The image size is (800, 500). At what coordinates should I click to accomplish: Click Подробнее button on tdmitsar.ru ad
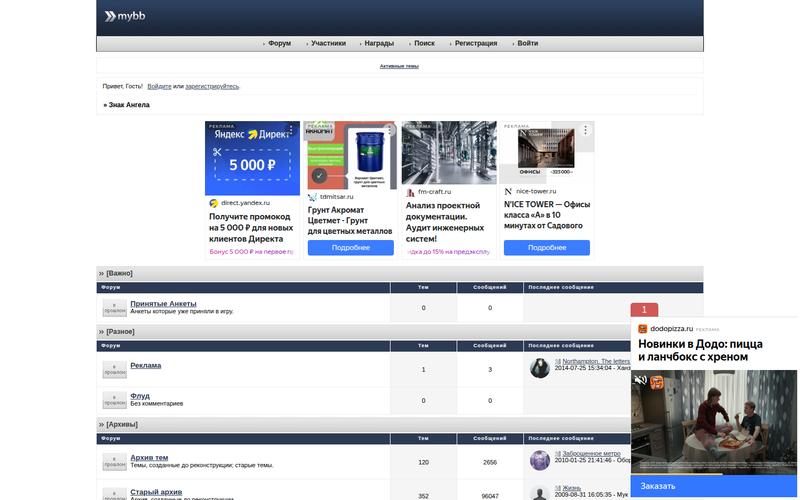pyautogui.click(x=350, y=247)
